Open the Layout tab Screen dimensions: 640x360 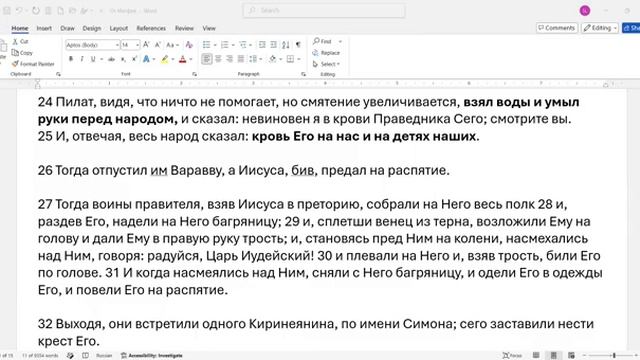[x=119, y=28]
